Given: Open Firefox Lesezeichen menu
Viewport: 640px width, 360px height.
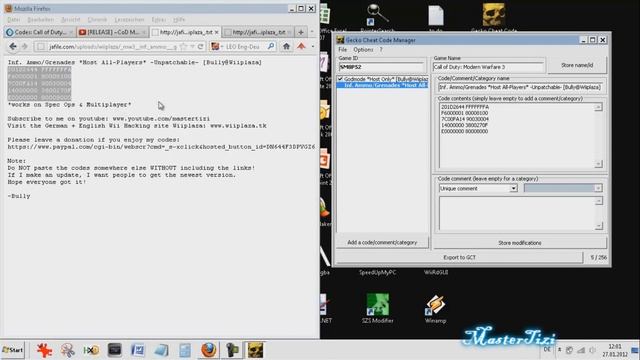Looking at the screenshot, I should tap(129, 20).
